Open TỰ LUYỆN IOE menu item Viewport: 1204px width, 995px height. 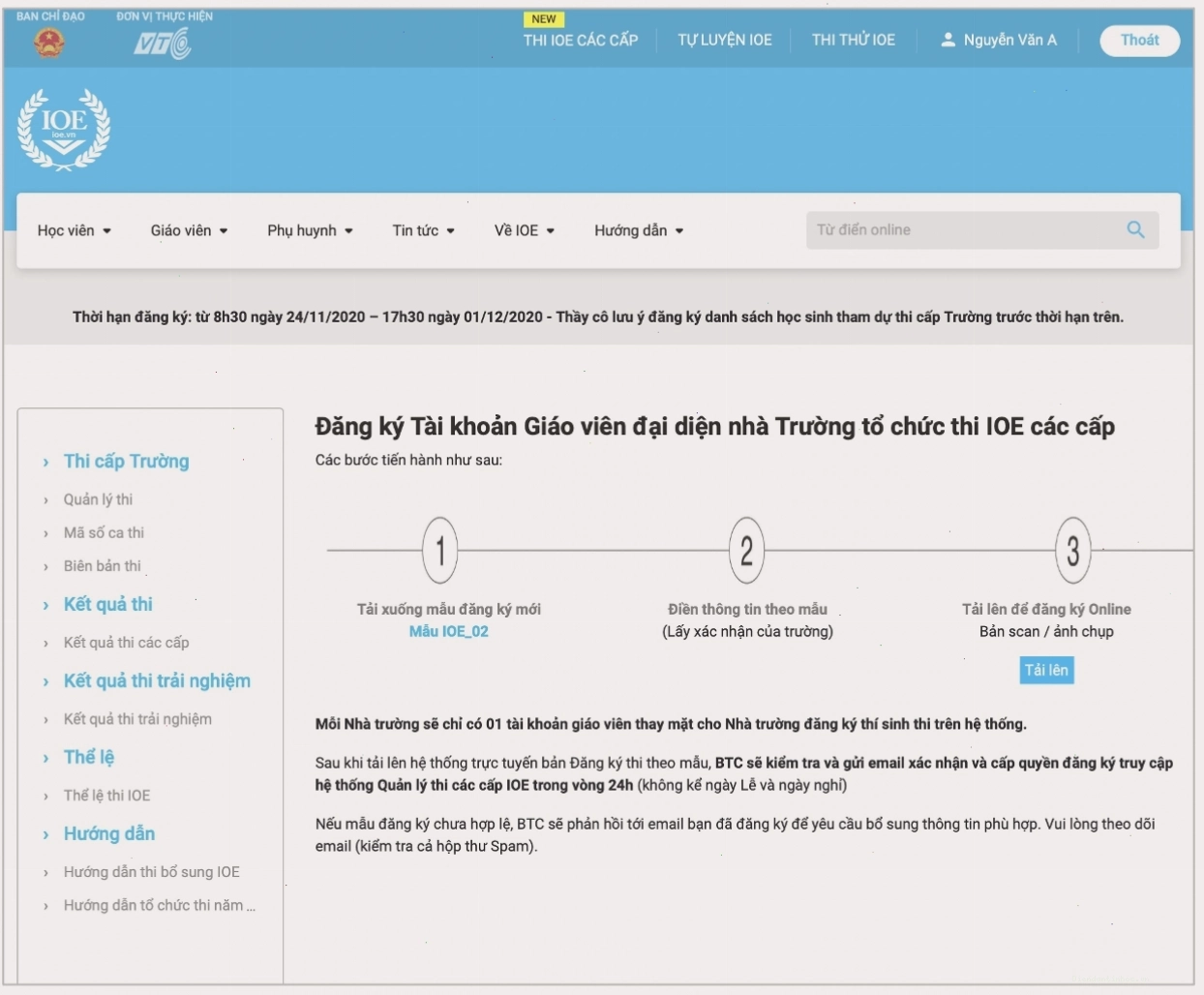click(x=725, y=40)
